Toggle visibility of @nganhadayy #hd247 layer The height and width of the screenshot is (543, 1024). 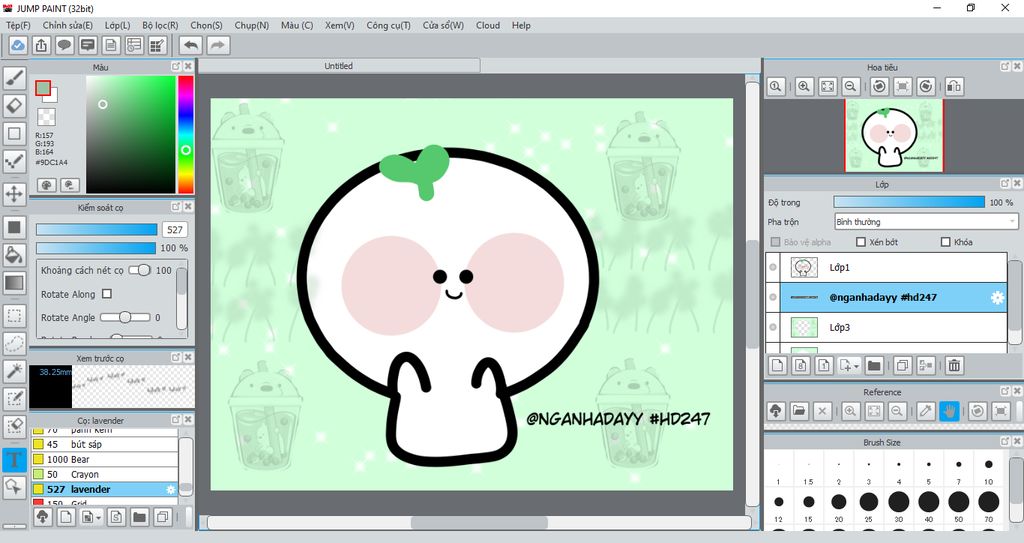point(773,297)
